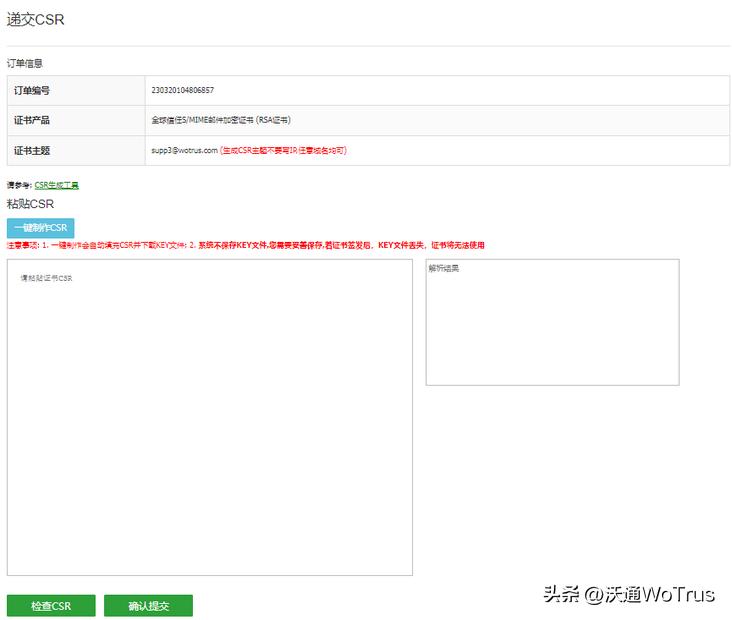Select the supp3@wotrus.com certificate subject
732x620 pixels.
tap(184, 150)
